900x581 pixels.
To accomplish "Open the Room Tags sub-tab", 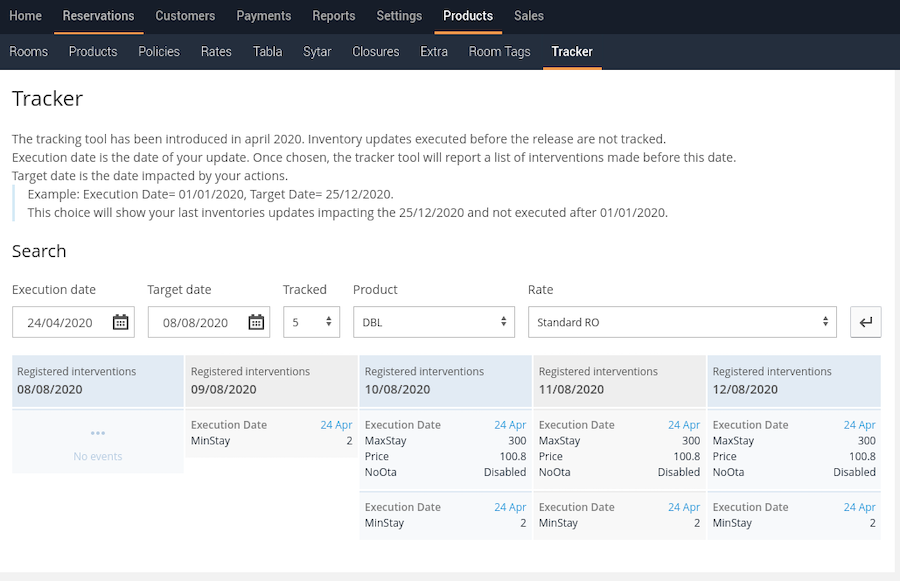I will 499,52.
